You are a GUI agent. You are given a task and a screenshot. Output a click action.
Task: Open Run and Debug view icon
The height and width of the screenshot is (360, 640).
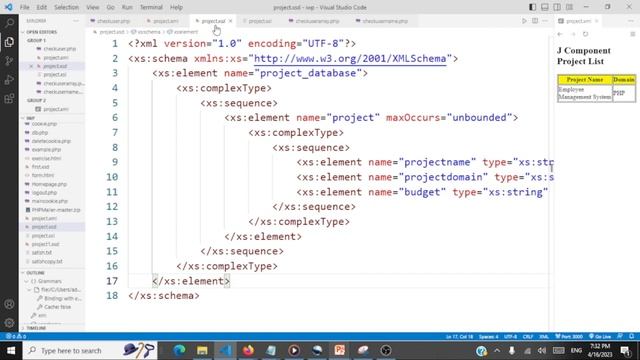(9, 80)
